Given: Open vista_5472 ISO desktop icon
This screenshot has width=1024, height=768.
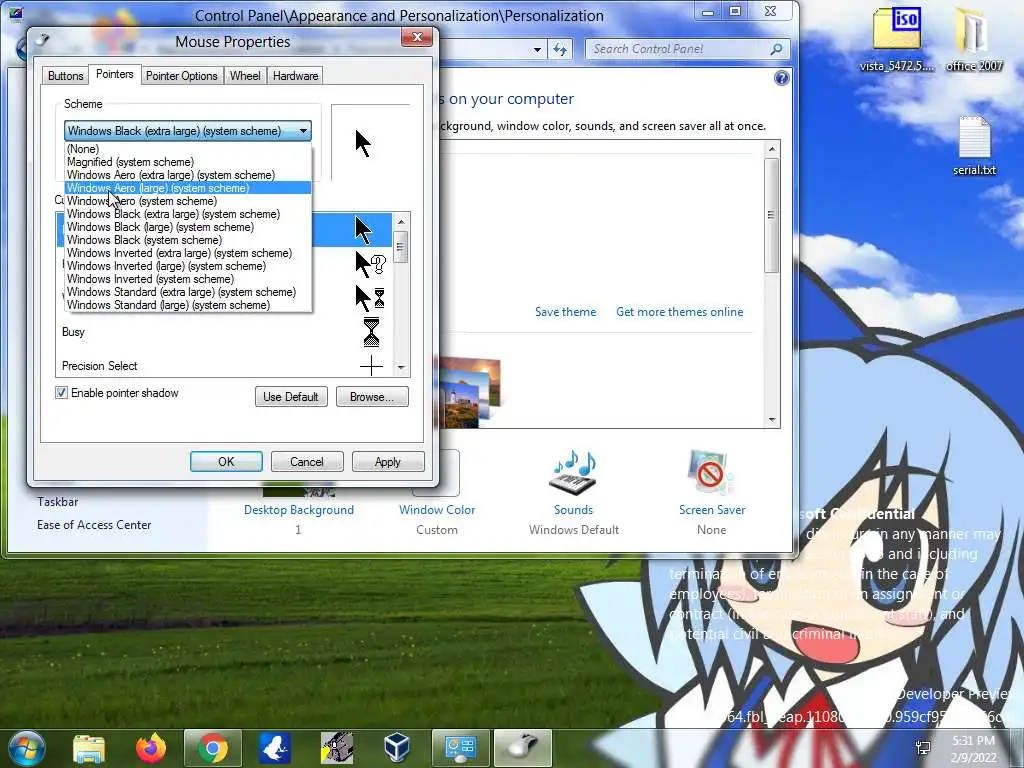Looking at the screenshot, I should [897, 37].
